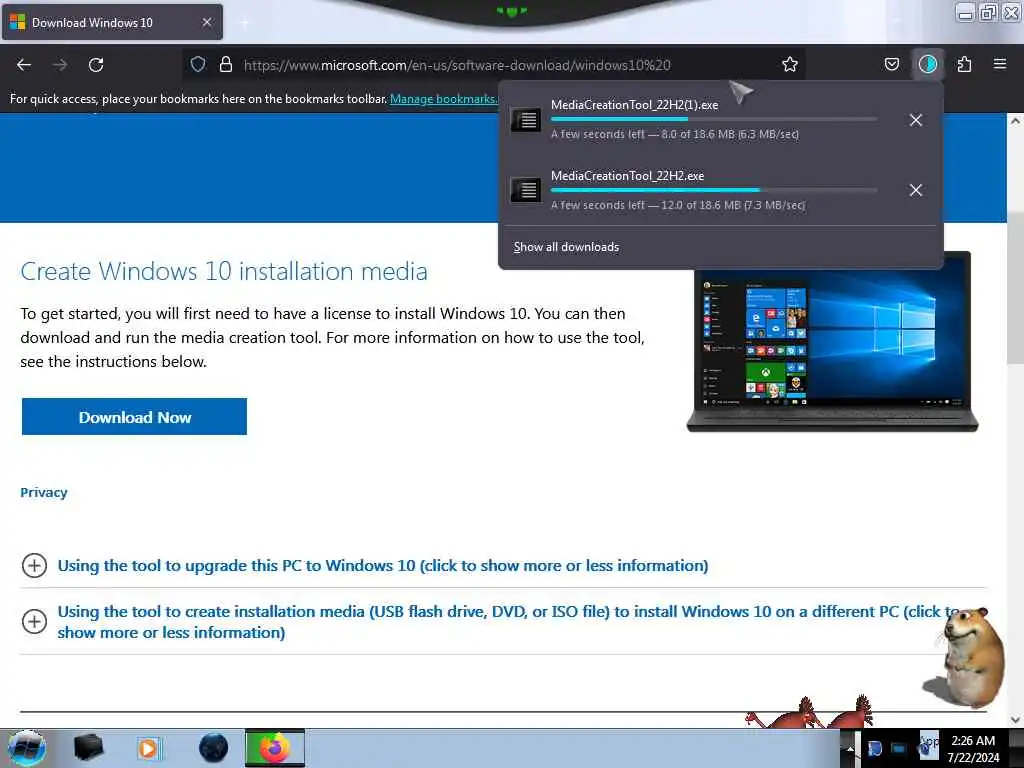The height and width of the screenshot is (768, 1024).
Task: Open Show all downloads
Action: point(566,247)
